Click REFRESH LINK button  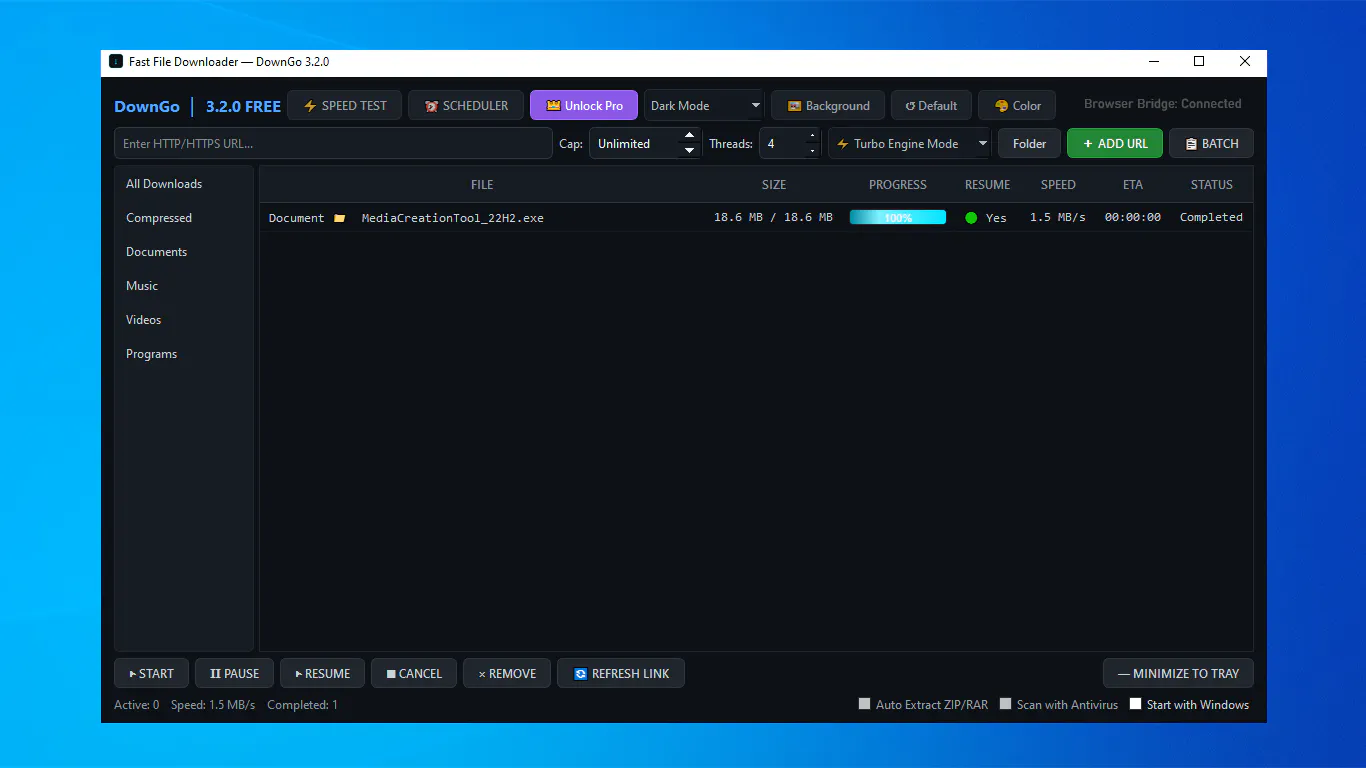click(621, 673)
